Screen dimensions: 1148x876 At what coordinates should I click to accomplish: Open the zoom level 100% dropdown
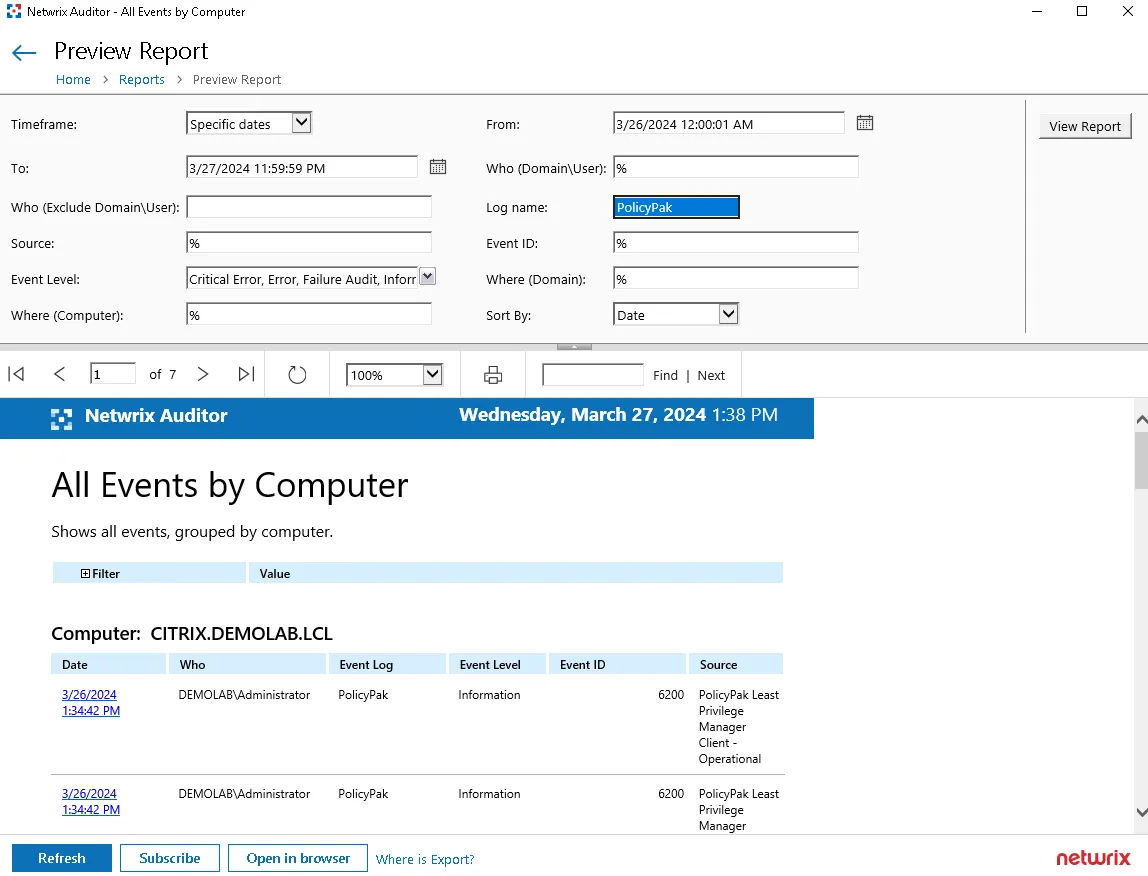432,375
